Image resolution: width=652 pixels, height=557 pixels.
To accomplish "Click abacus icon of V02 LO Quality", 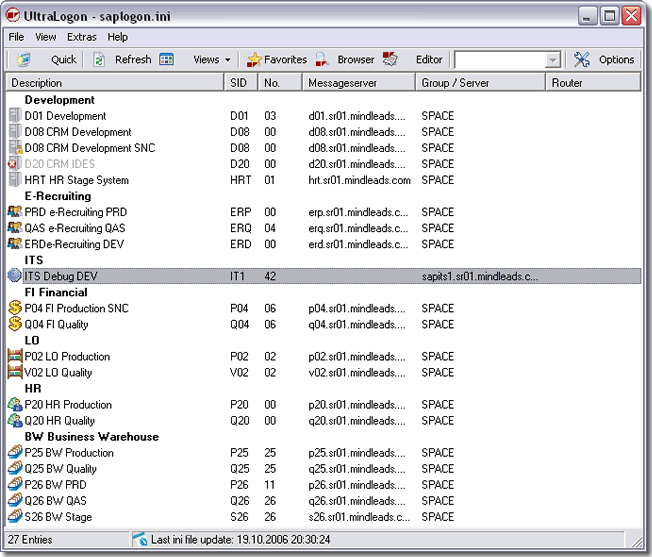I will tap(15, 372).
